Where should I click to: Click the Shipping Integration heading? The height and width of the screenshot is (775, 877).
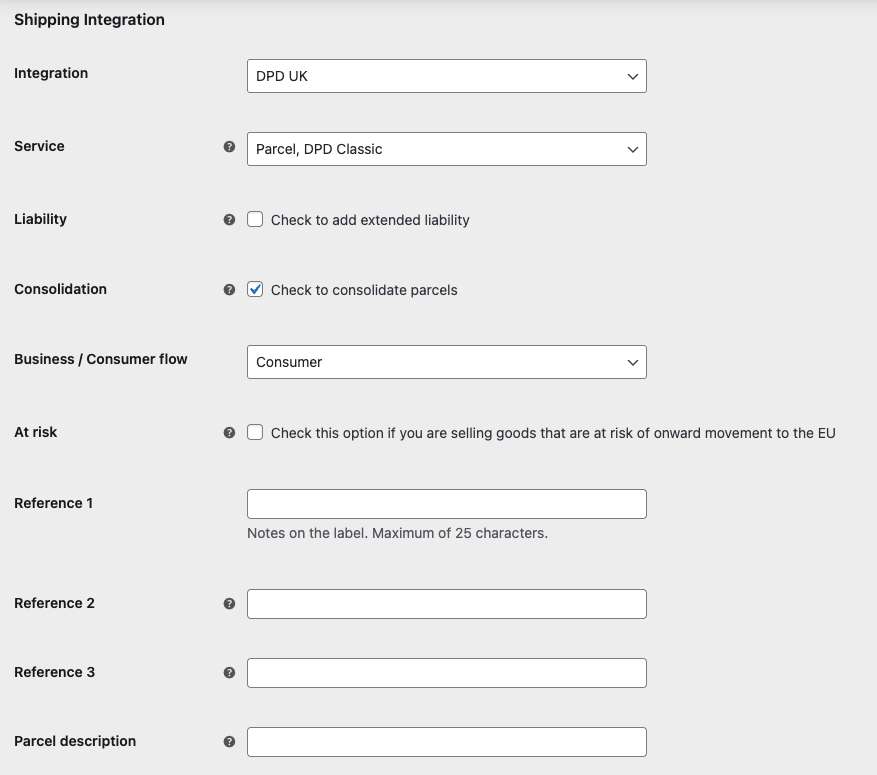coord(88,19)
